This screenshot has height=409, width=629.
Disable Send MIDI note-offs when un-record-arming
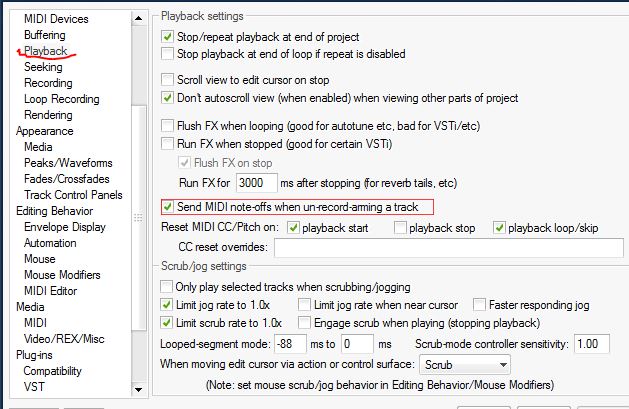click(x=169, y=207)
